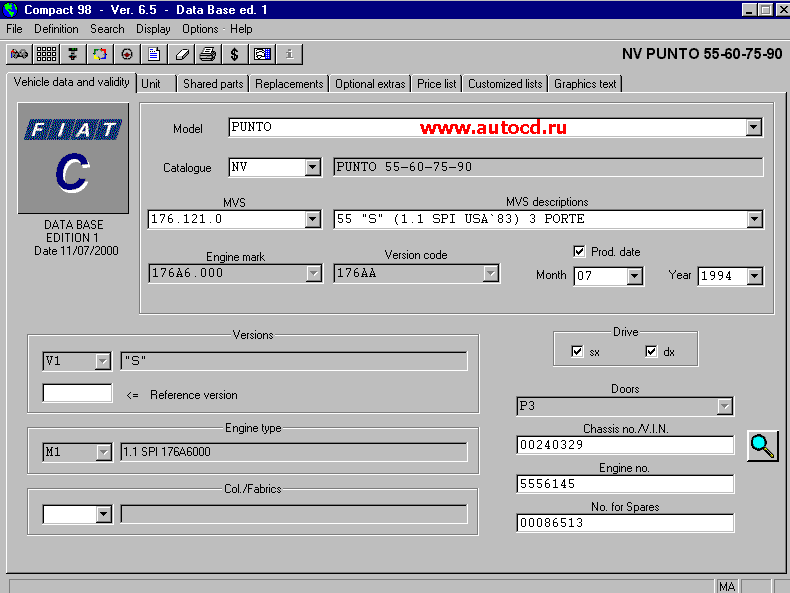Switch to the Replacements tab

tap(289, 84)
